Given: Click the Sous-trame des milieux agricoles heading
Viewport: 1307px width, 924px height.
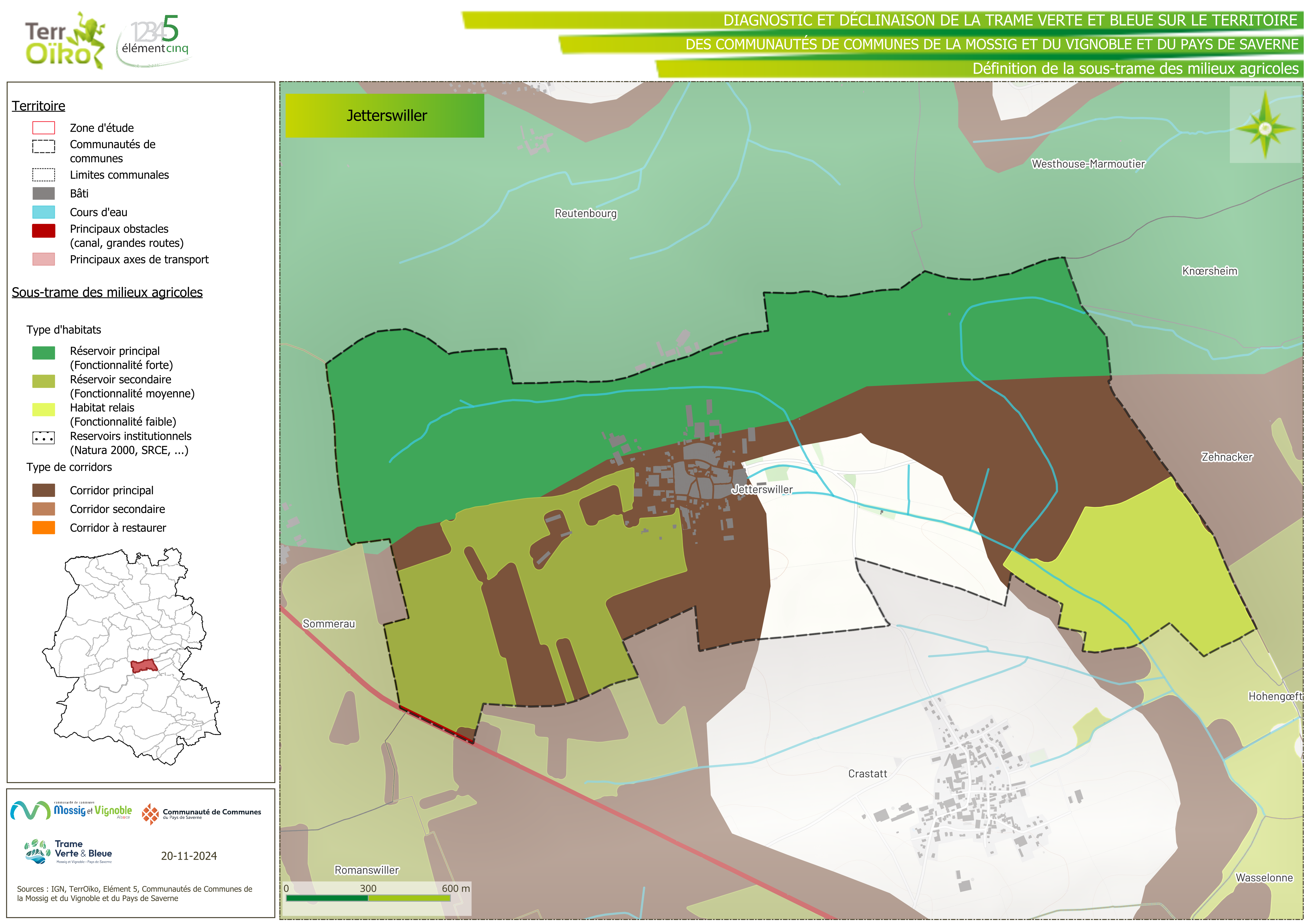Looking at the screenshot, I should 107,292.
